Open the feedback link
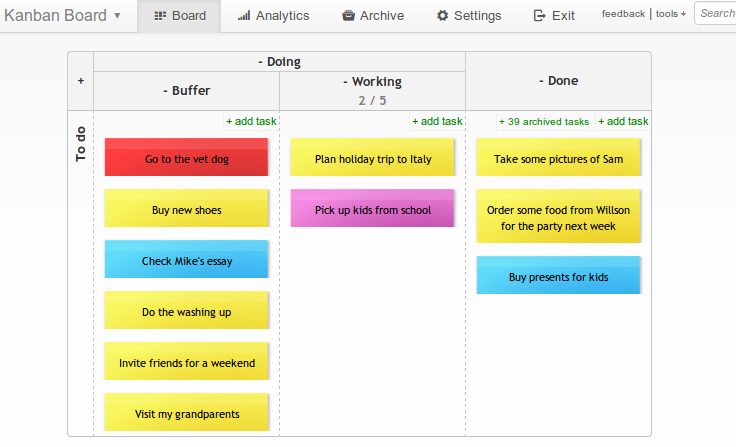 point(623,14)
